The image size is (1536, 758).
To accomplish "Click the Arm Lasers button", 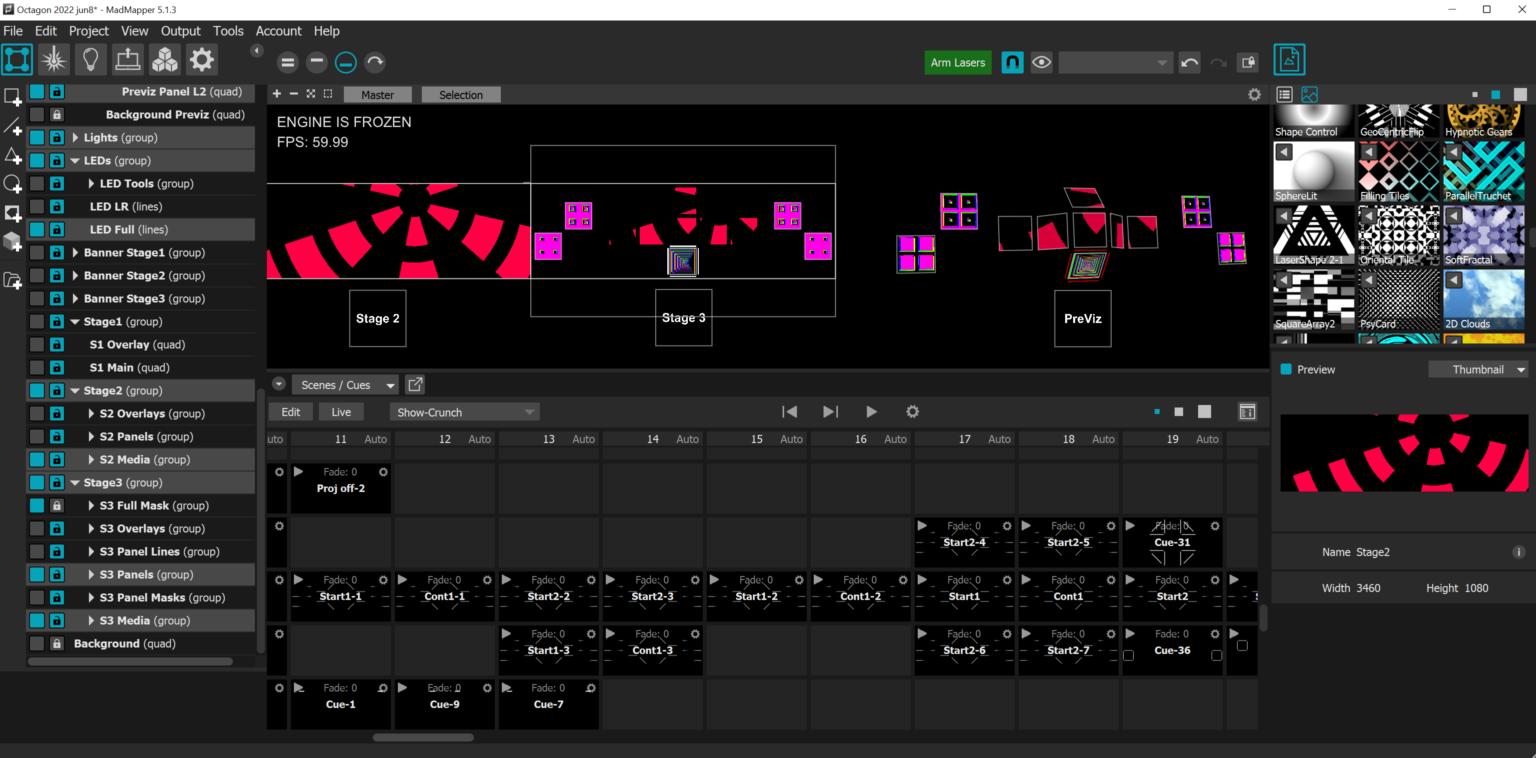I will pos(957,62).
